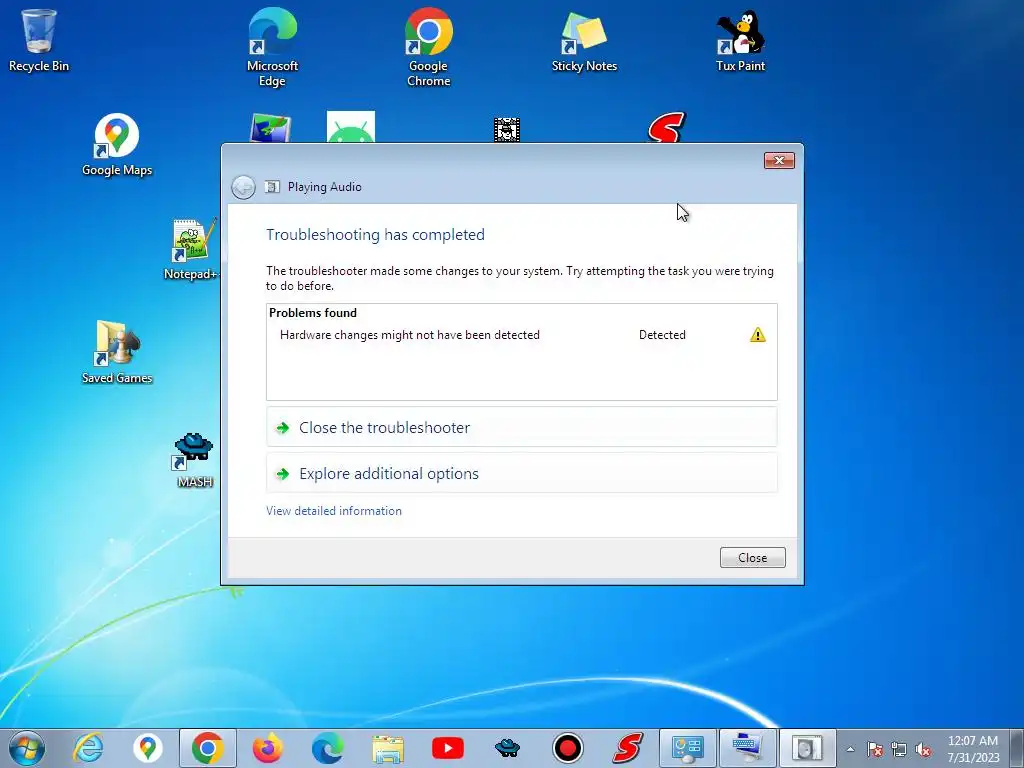Close the troubleshooter window with the red X
The height and width of the screenshot is (768, 1024).
click(779, 161)
